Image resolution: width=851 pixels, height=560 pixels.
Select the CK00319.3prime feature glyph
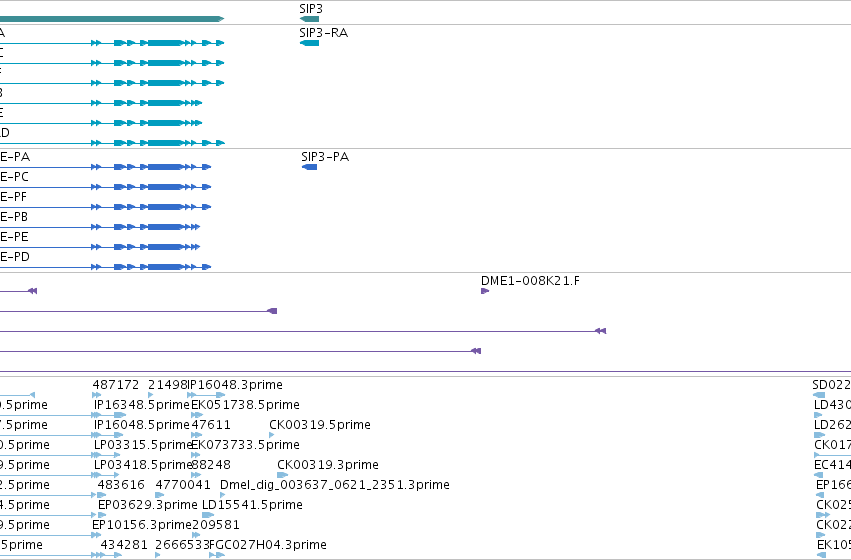pyautogui.click(x=283, y=475)
